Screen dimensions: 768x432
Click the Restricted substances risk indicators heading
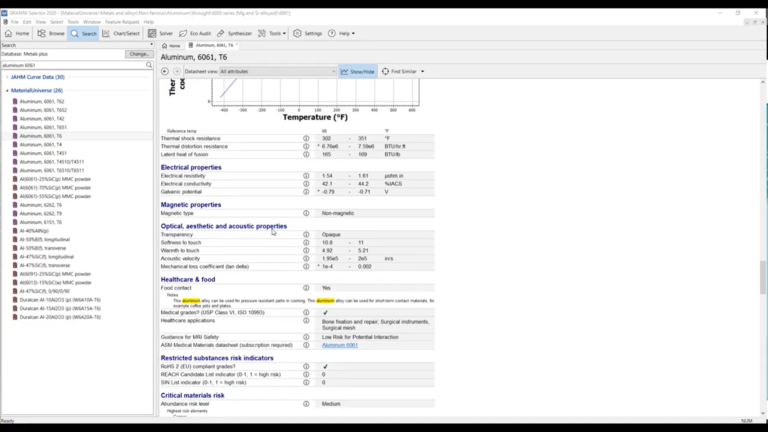(x=217, y=358)
